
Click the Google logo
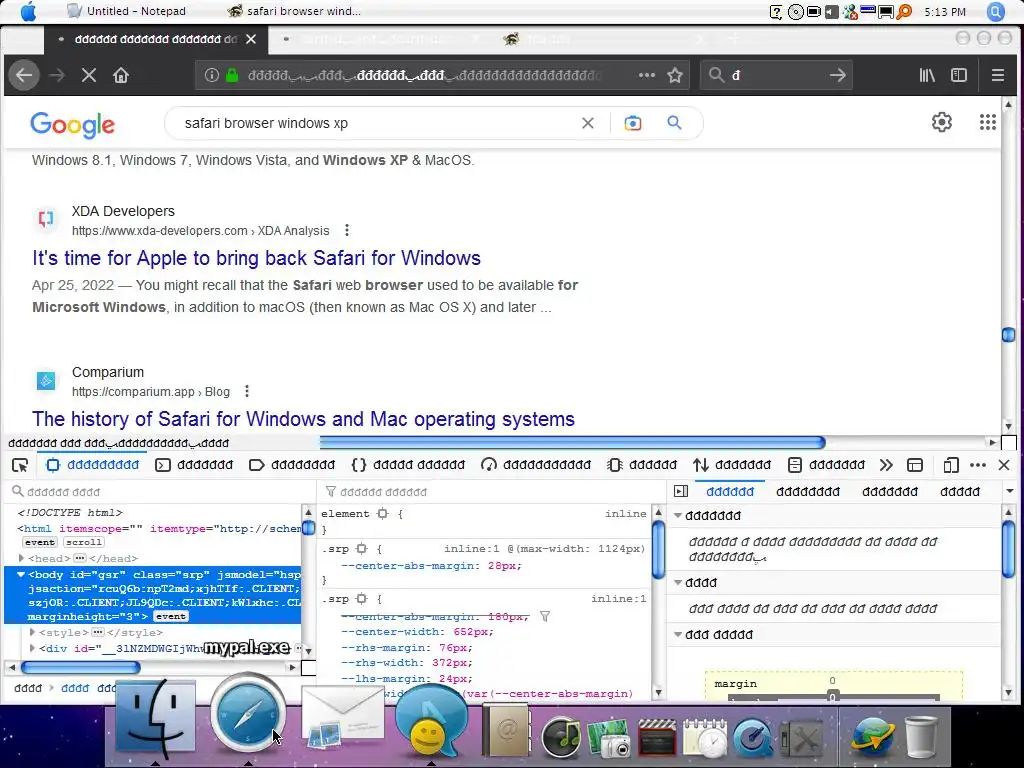coord(72,124)
